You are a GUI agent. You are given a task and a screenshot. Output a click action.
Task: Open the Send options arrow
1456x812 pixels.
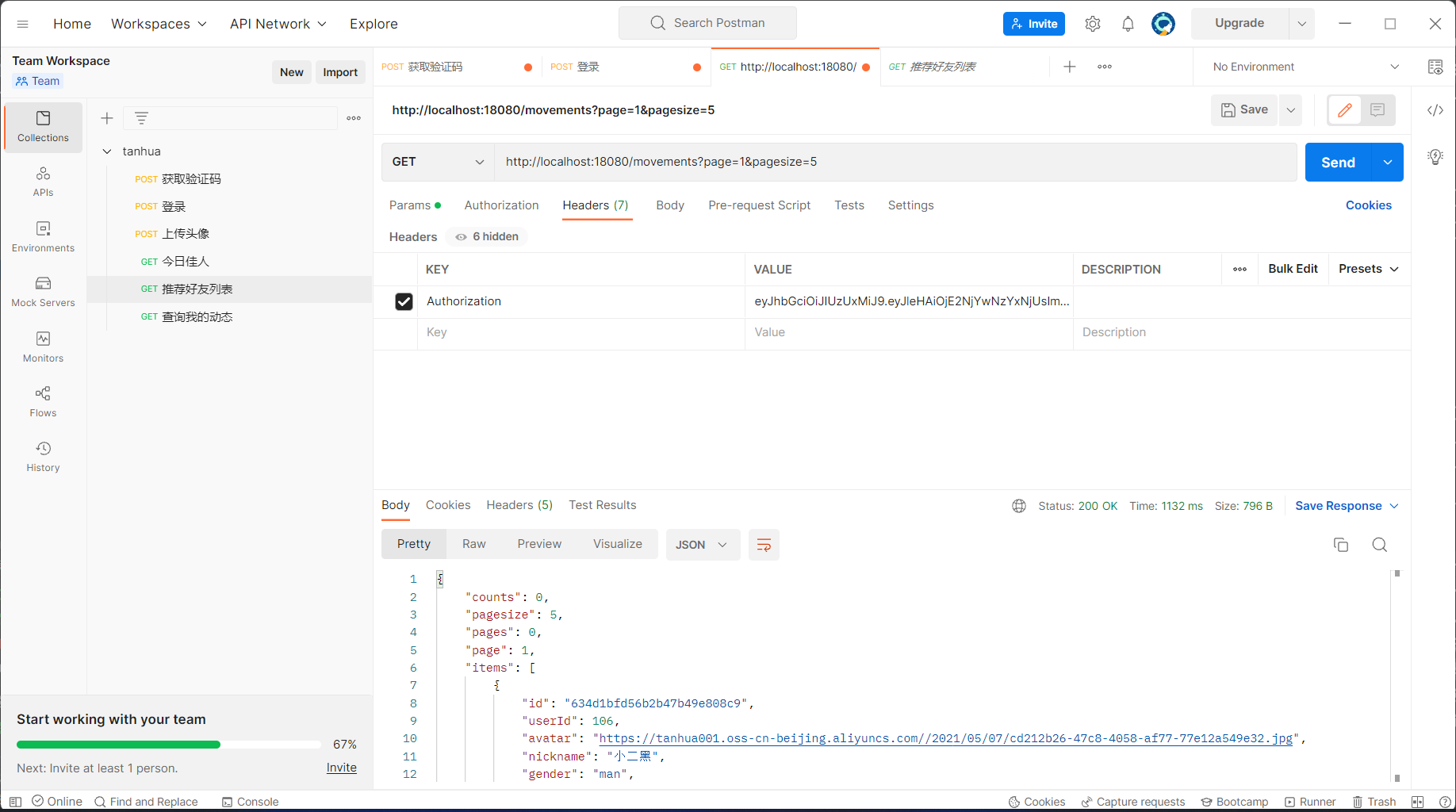click(1388, 162)
